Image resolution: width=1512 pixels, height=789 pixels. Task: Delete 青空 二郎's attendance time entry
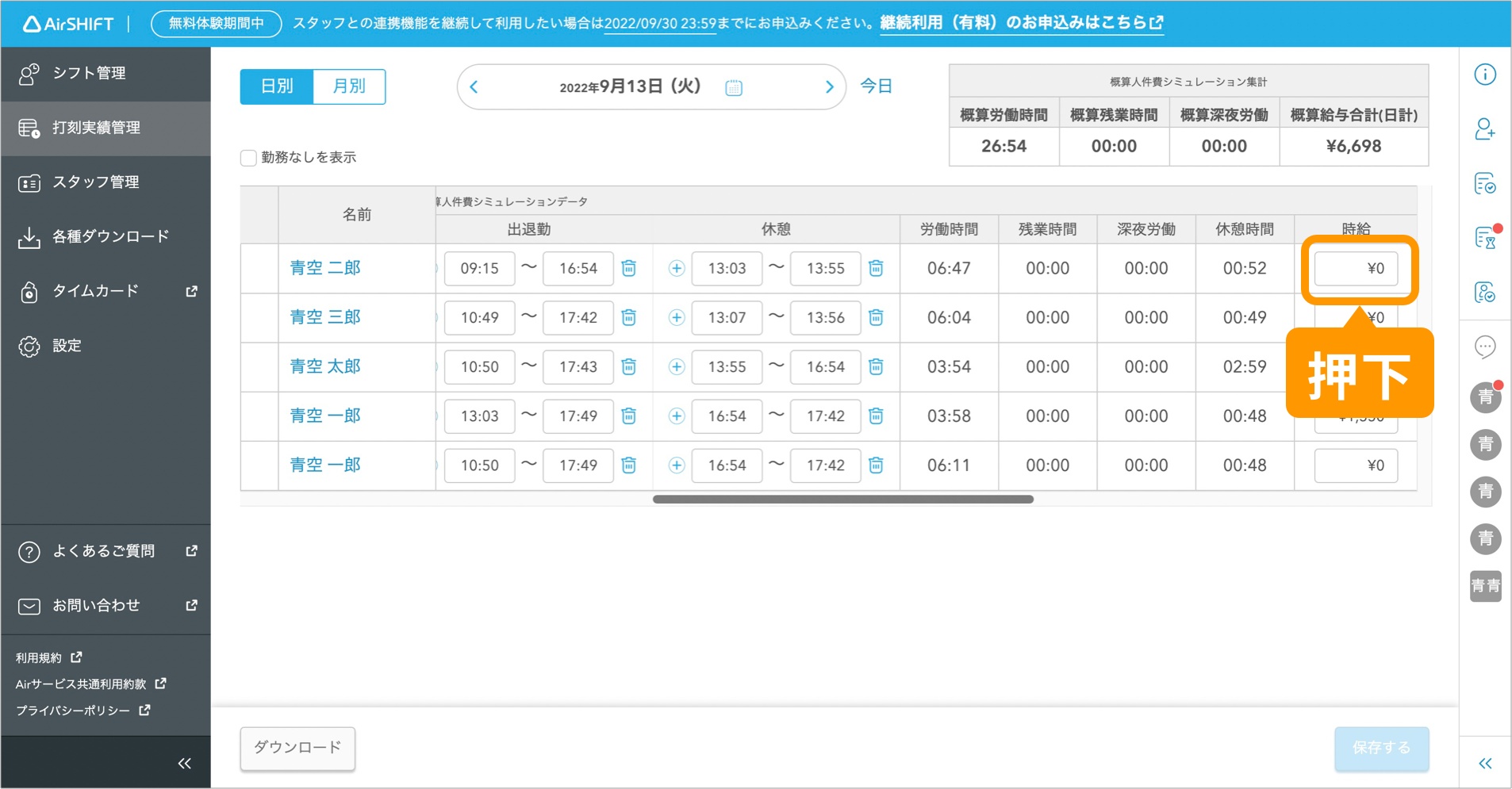[x=628, y=268]
